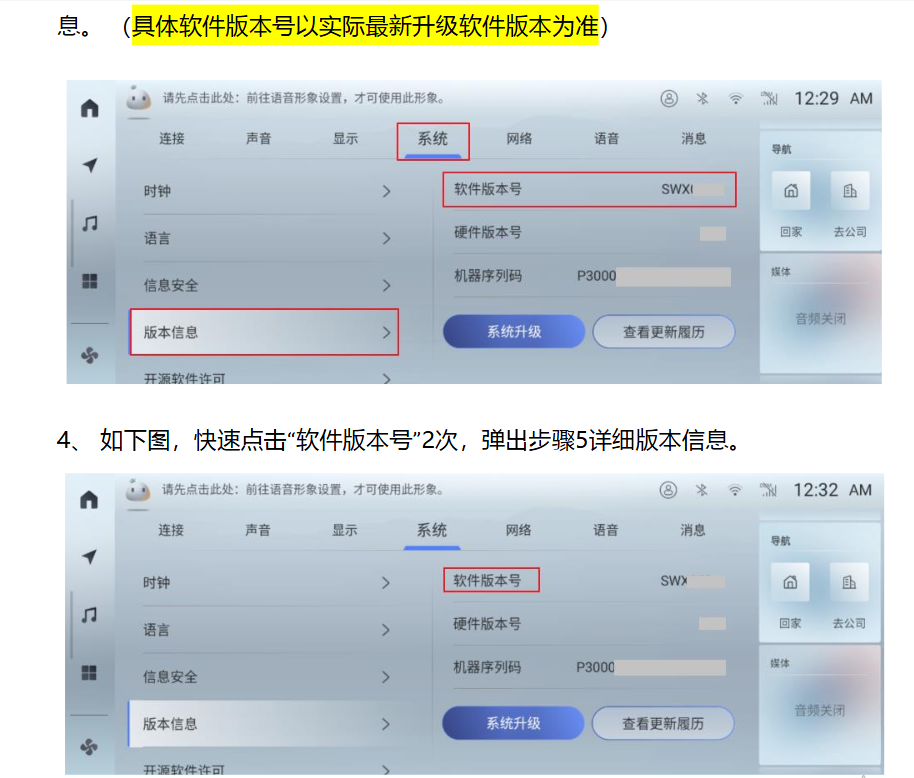The image size is (914, 778).
Task: Tap the 回家 home icon in lower screenshot
Action: point(790,582)
